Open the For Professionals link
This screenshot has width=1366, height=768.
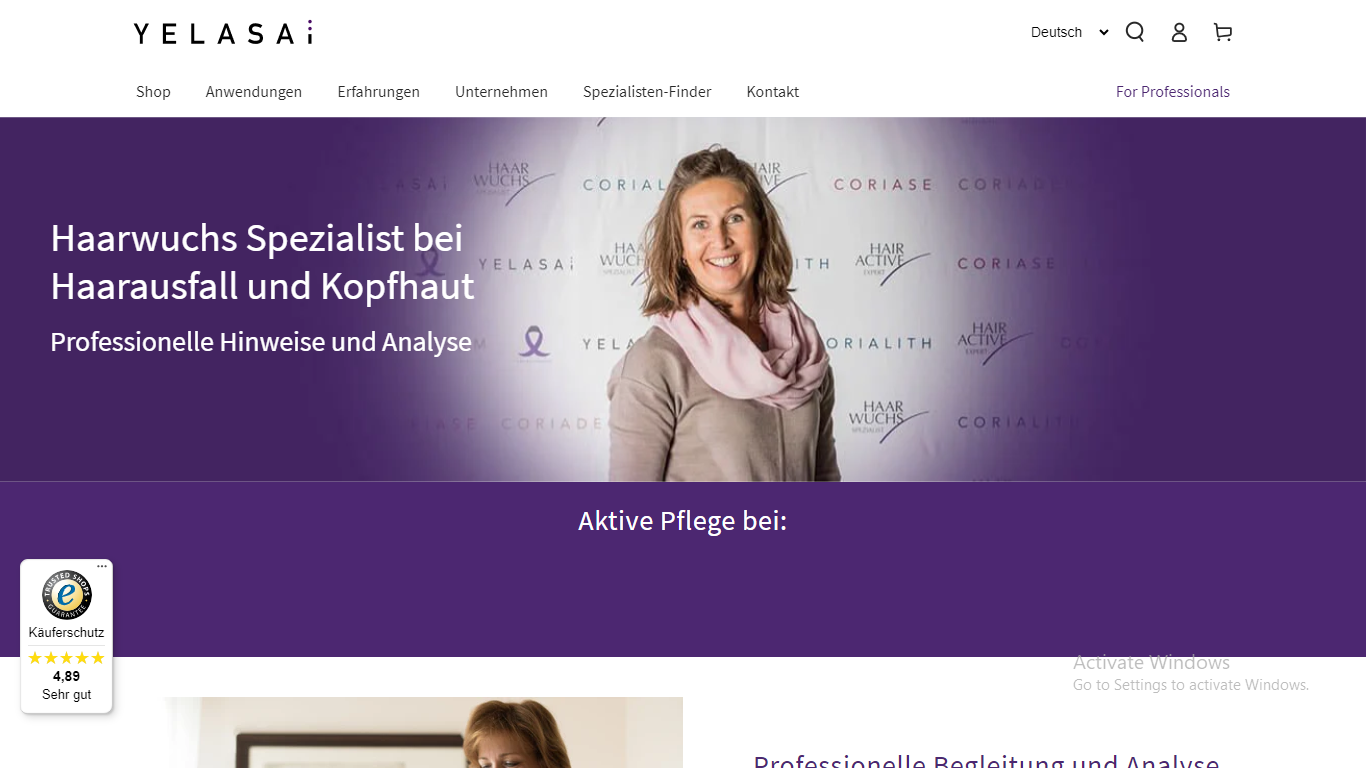[x=1173, y=92]
